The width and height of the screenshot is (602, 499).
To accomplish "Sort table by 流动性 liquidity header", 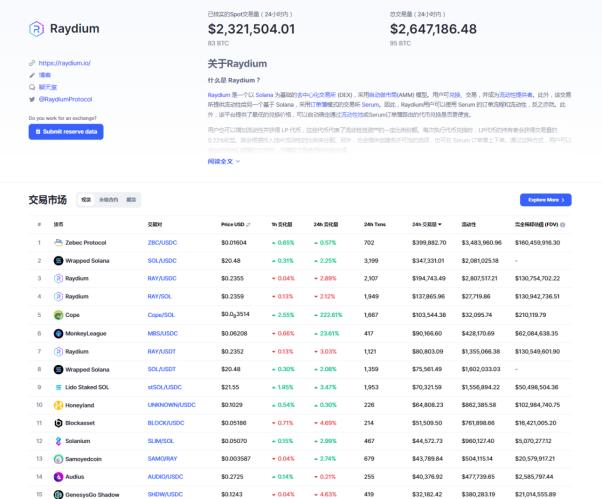I will [x=468, y=225].
